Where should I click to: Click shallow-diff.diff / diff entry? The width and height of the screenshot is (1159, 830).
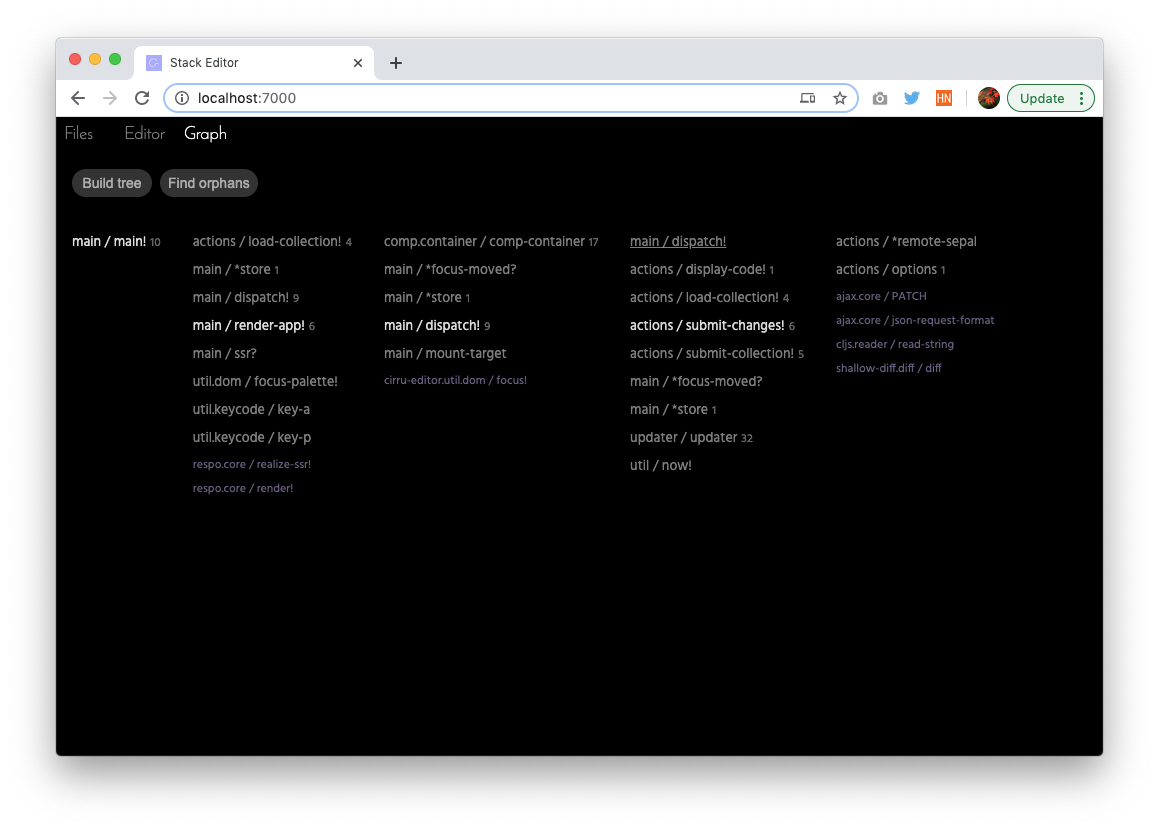point(888,368)
